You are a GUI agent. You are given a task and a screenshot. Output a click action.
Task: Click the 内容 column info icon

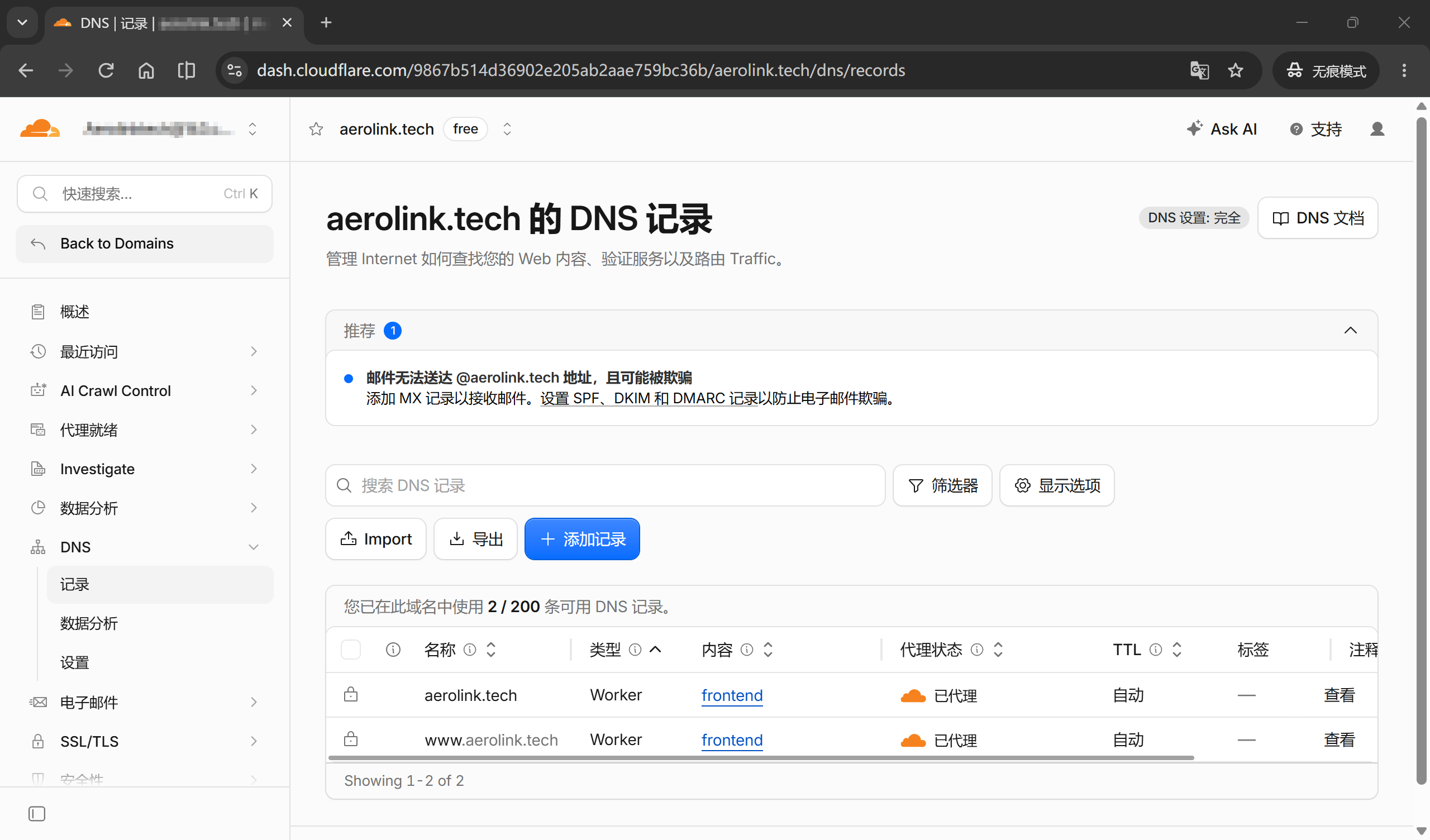747,650
